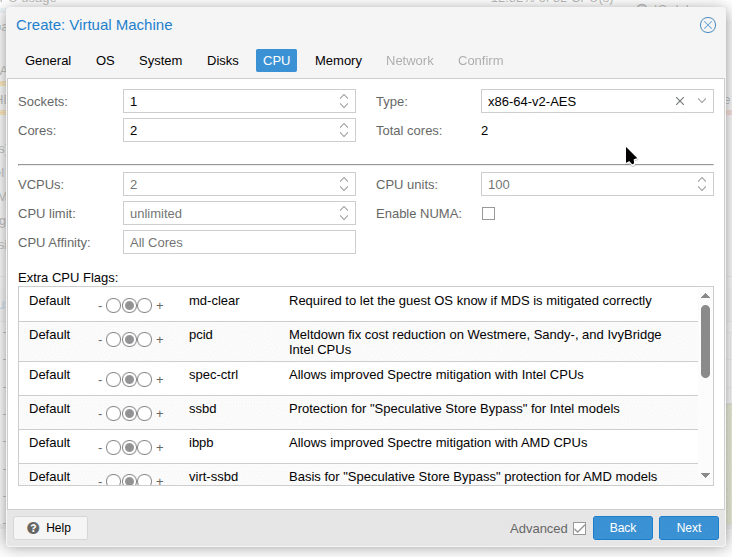Close the Create Virtual Machine dialog
This screenshot has height=557, width=732.
707,25
